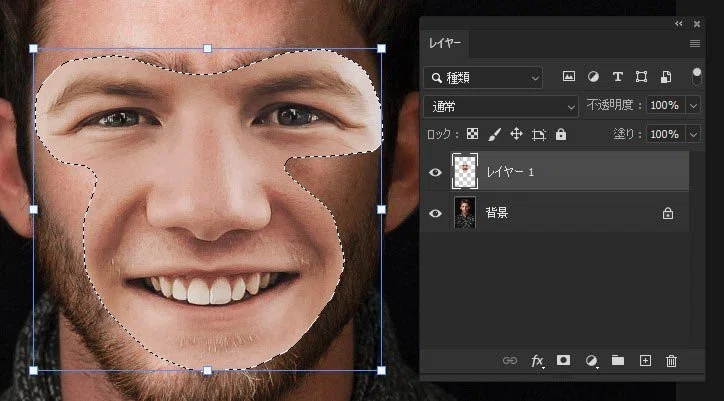Image resolution: width=724 pixels, height=401 pixels.
Task: Filter layers by type (T) icon
Action: click(x=617, y=77)
